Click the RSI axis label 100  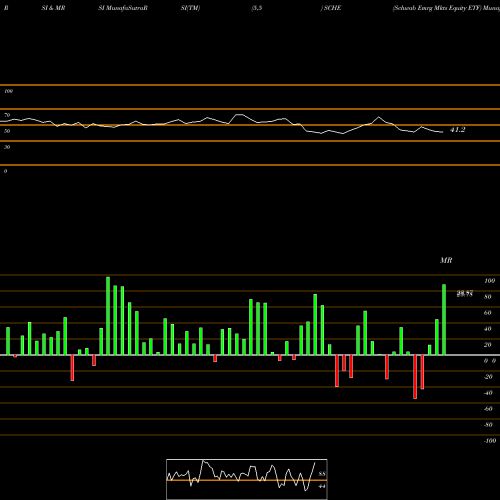coord(8,91)
